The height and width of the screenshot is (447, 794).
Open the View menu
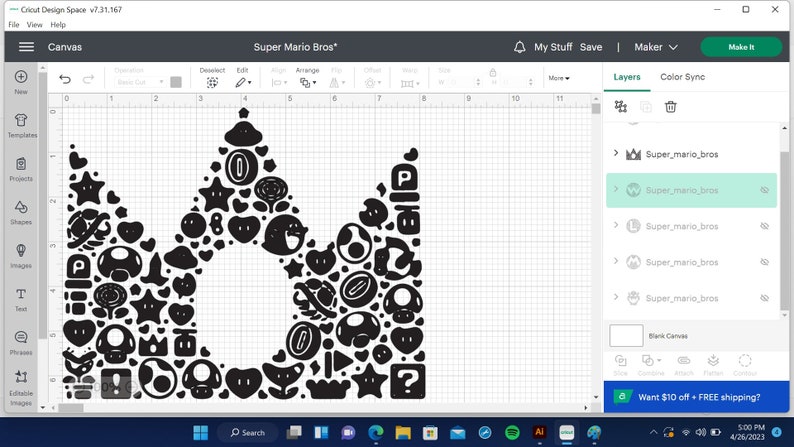point(34,24)
